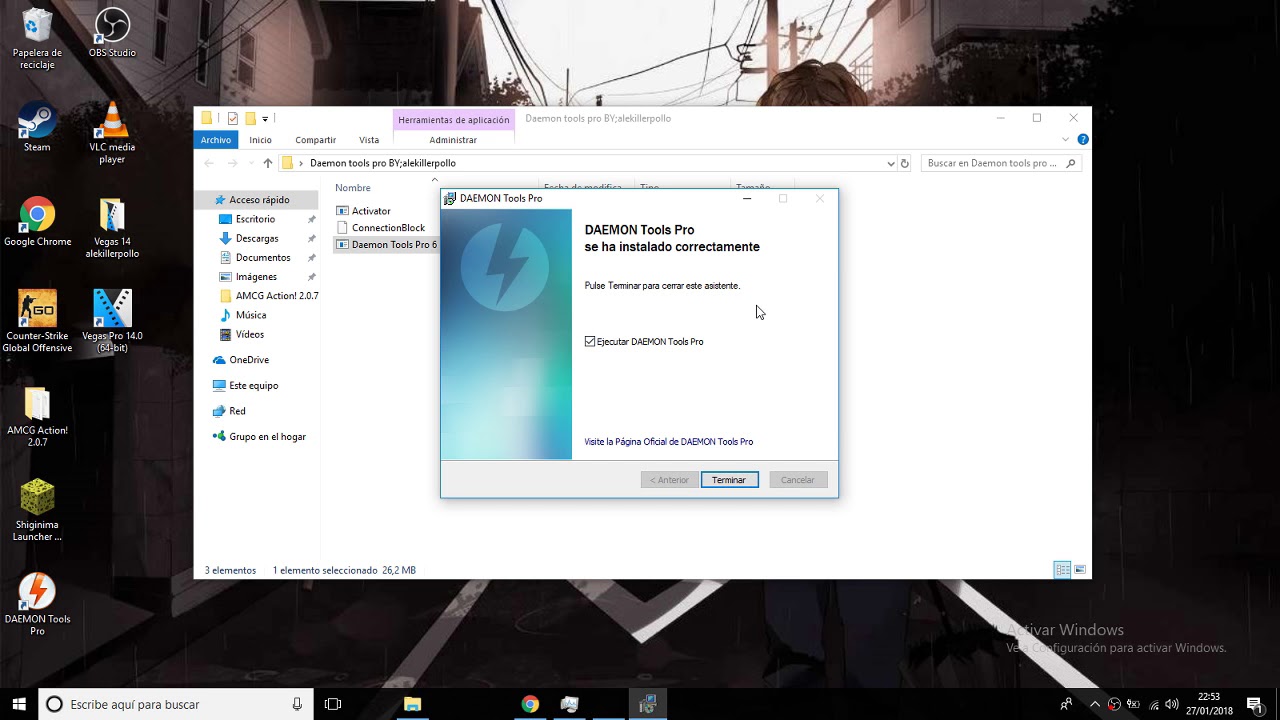The height and width of the screenshot is (720, 1280).
Task: Open Explorer help question mark icon
Action: point(1082,140)
